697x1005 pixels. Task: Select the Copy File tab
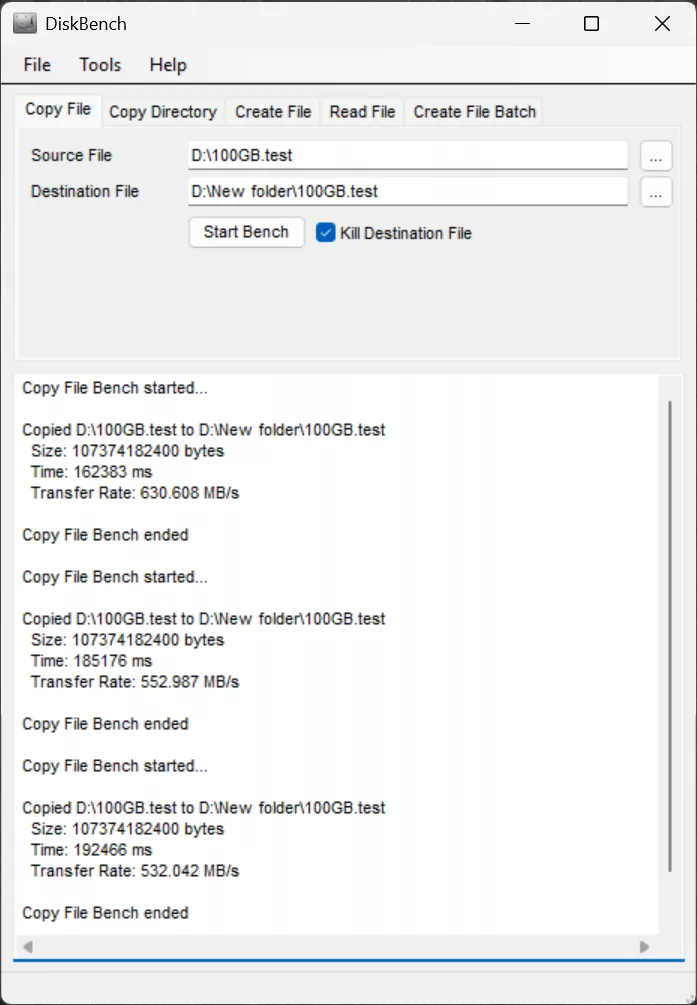(58, 110)
